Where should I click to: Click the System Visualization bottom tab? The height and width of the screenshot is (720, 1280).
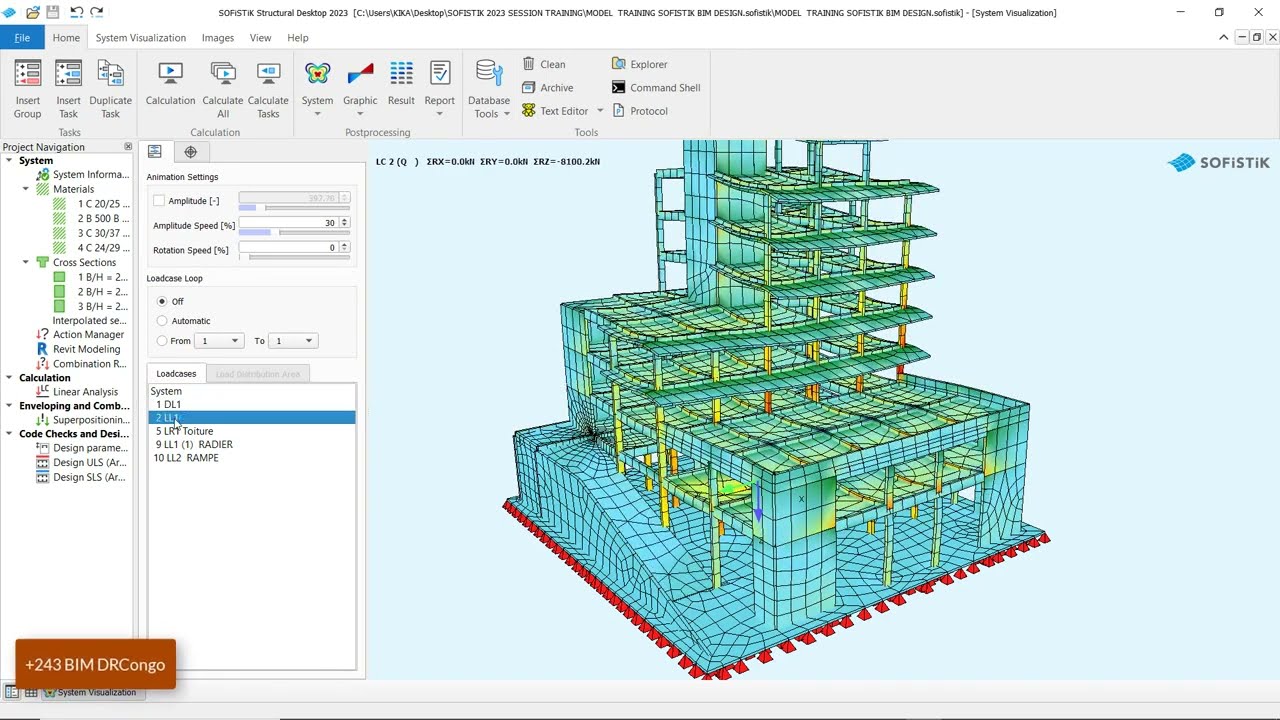tap(96, 692)
